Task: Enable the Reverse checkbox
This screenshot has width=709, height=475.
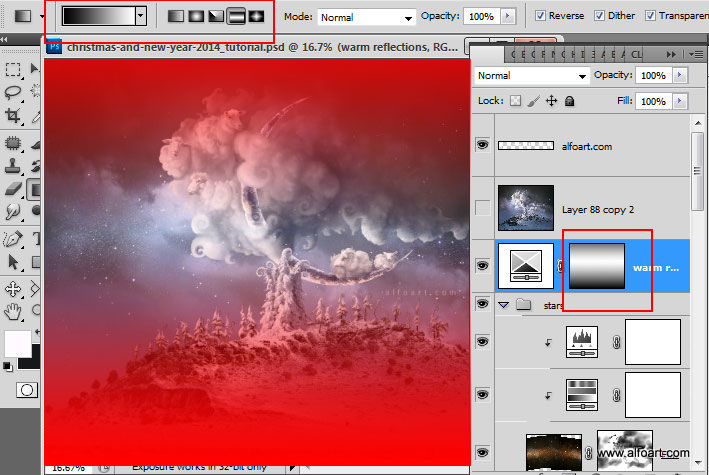Action: 540,17
